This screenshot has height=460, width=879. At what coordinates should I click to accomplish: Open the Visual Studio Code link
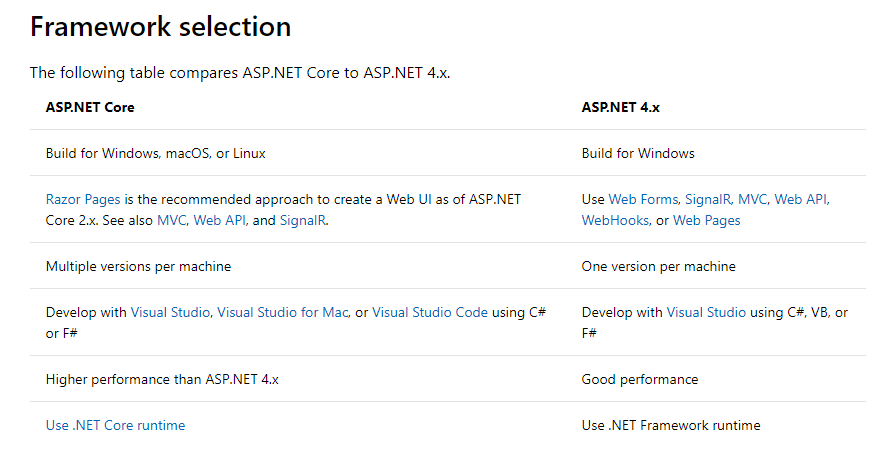430,312
